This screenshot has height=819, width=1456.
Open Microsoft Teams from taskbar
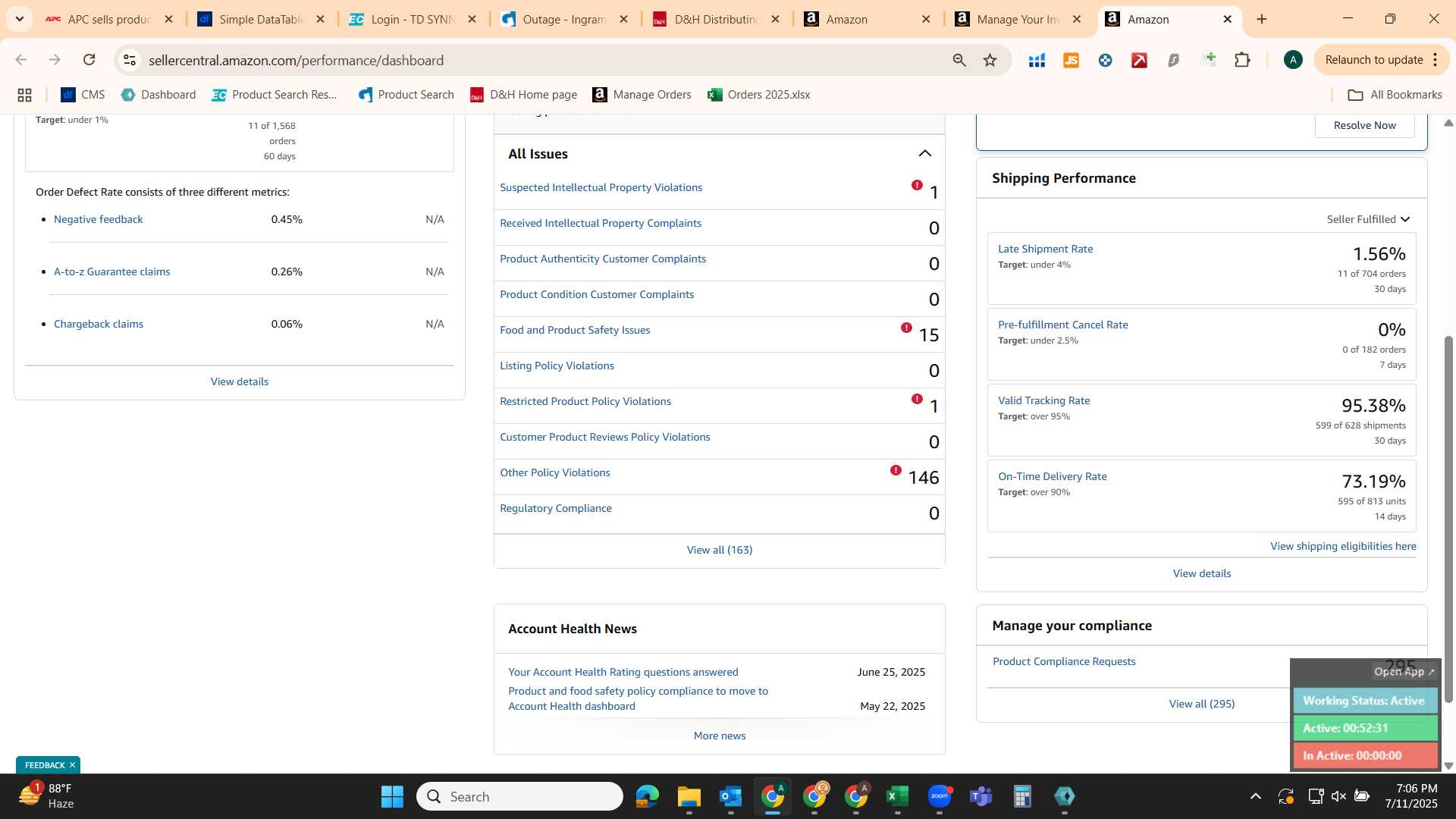click(981, 796)
